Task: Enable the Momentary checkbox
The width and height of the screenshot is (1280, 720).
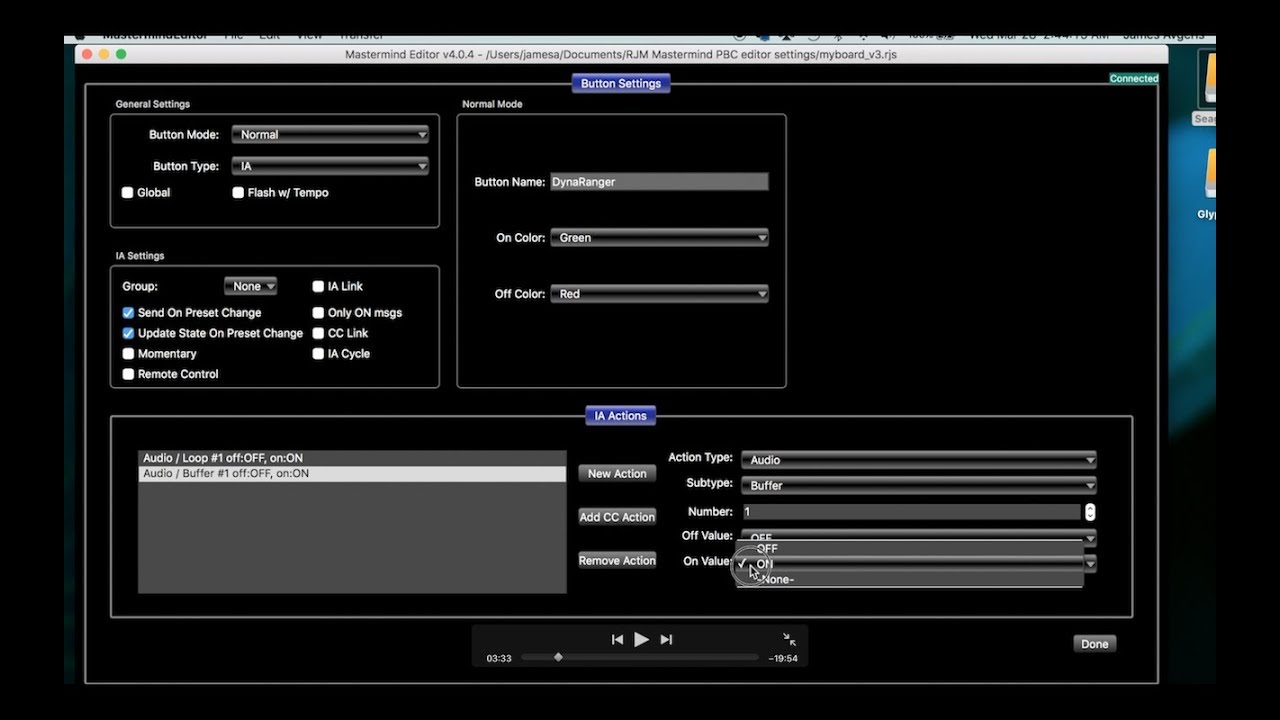Action: point(128,354)
